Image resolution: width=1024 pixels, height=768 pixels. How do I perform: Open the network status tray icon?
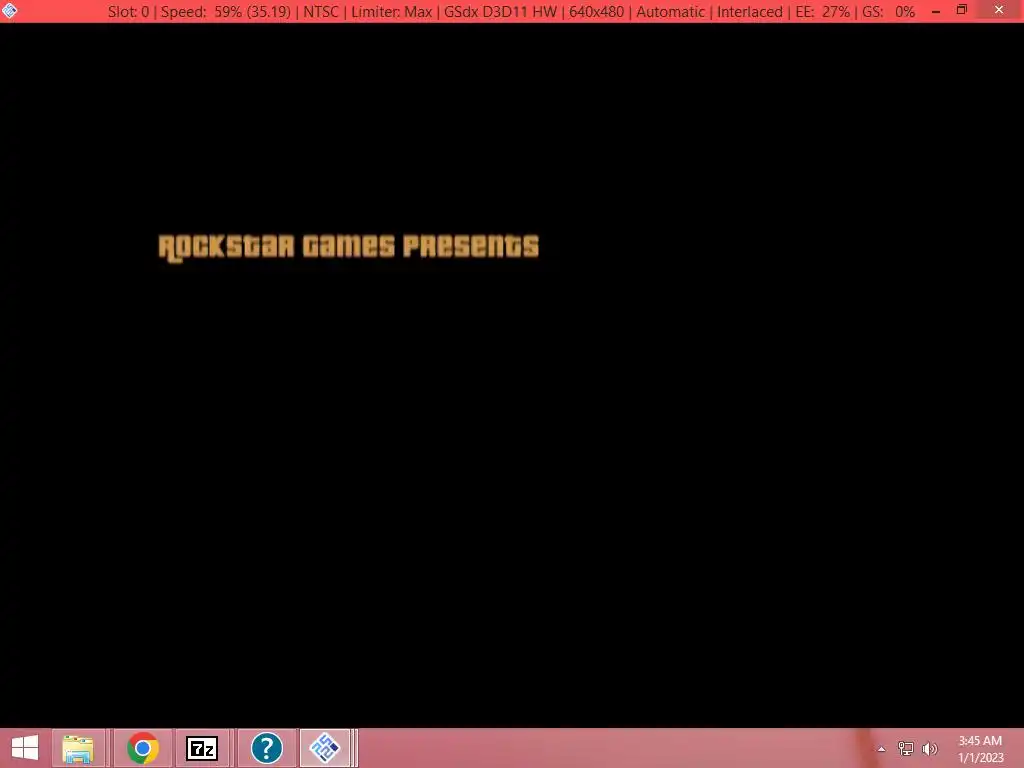coord(906,748)
